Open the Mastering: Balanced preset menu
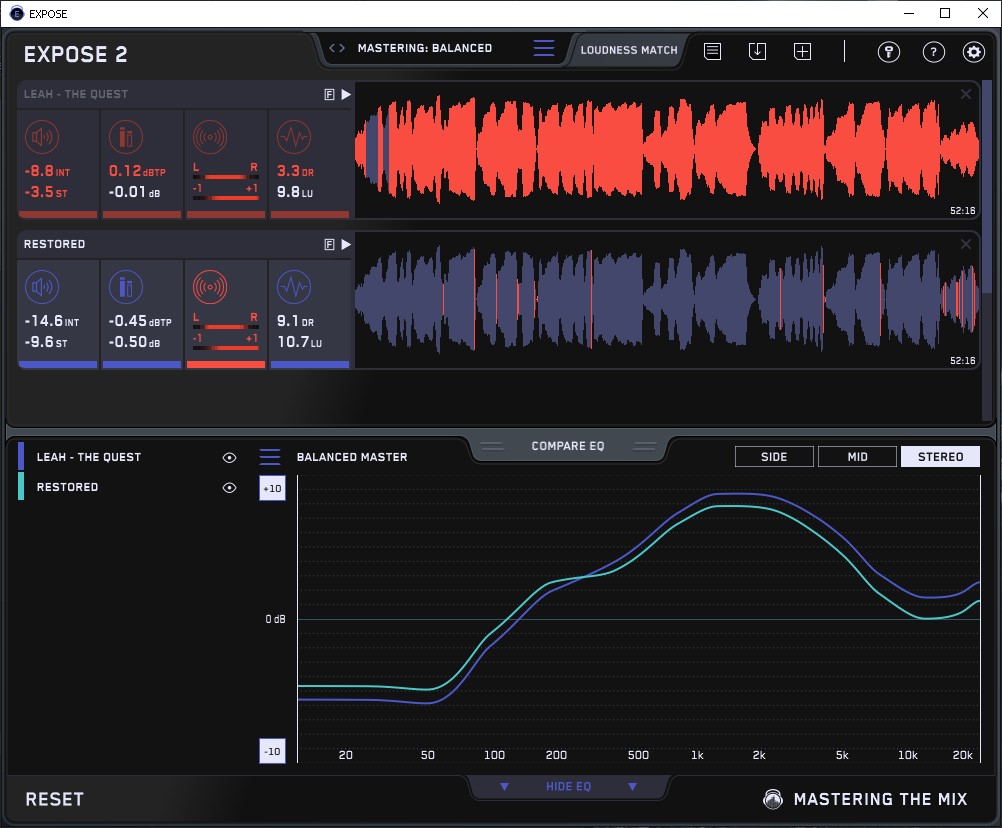The height and width of the screenshot is (828, 1002). tap(544, 48)
